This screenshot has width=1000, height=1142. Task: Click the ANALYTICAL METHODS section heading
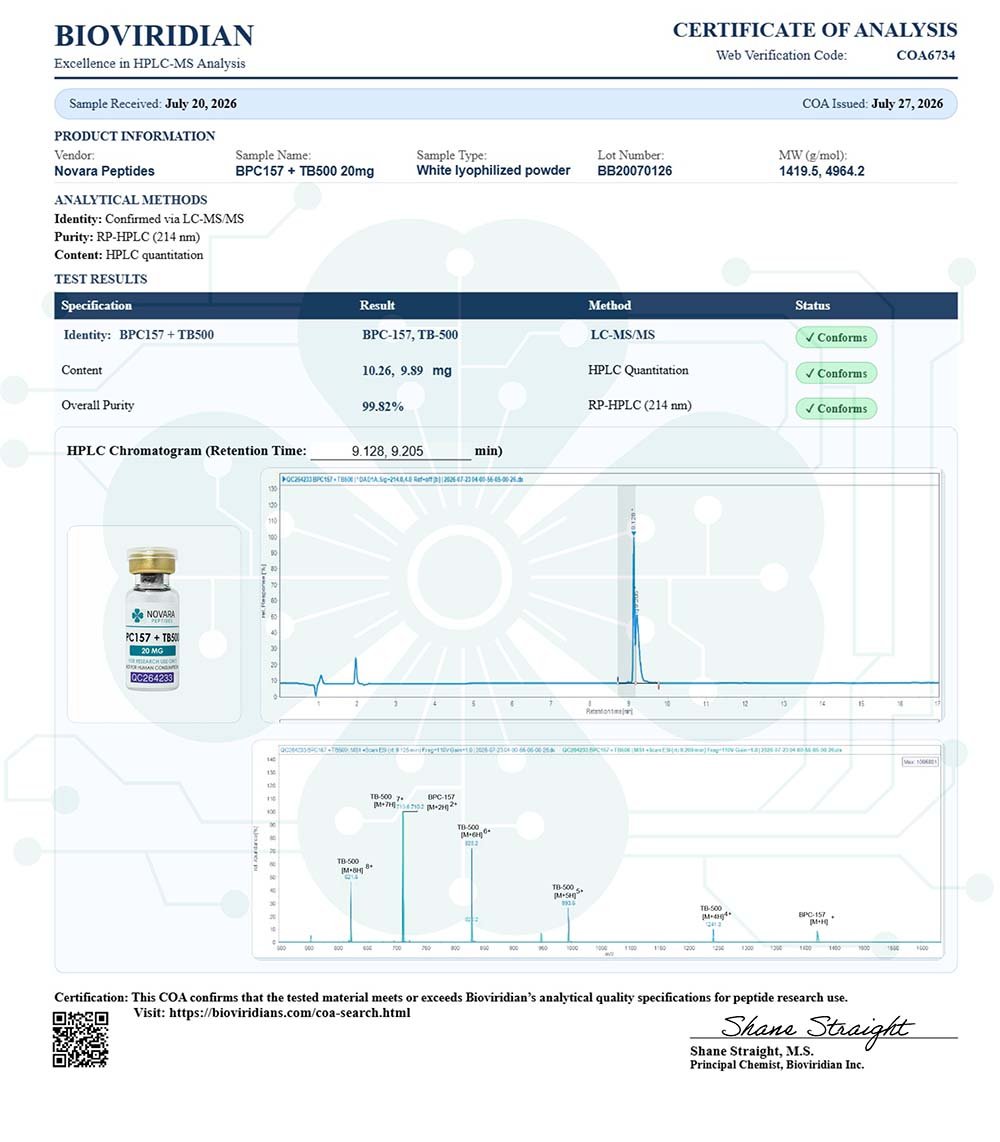130,200
